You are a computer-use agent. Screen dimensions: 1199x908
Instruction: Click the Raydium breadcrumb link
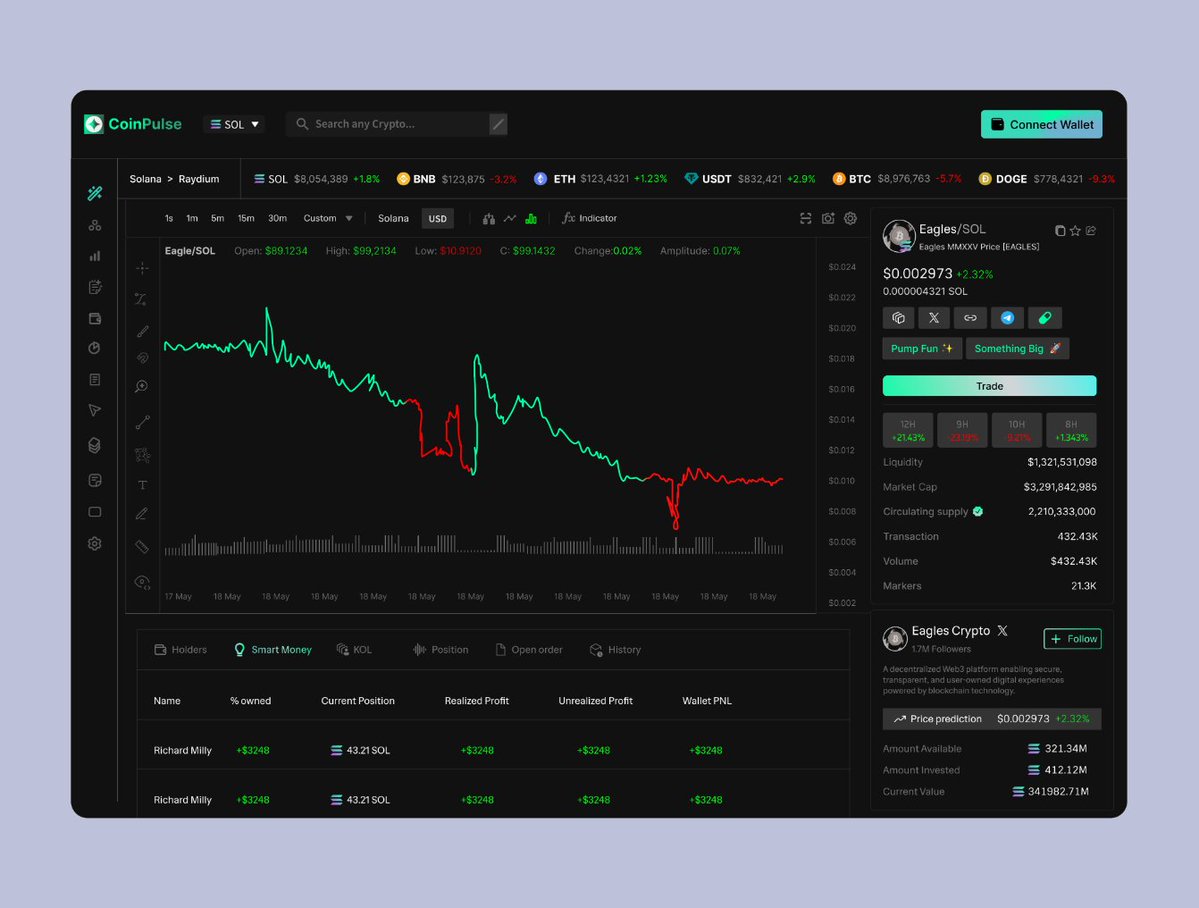[x=199, y=179]
